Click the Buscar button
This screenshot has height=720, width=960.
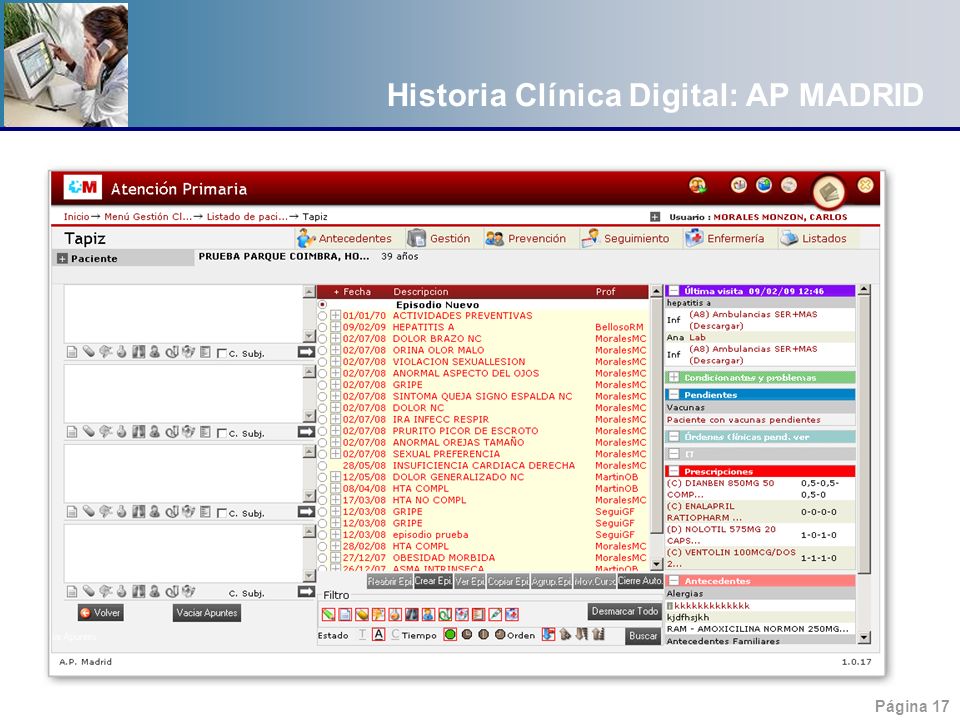point(643,636)
